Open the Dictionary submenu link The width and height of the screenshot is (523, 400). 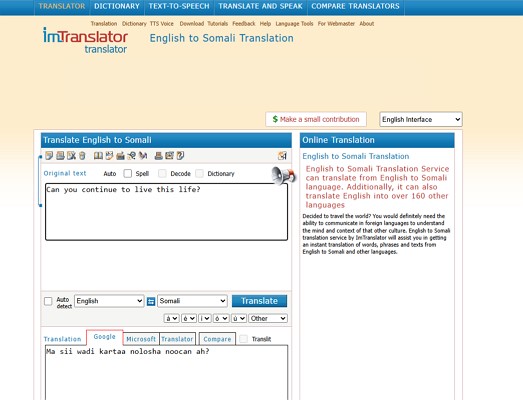click(x=134, y=24)
